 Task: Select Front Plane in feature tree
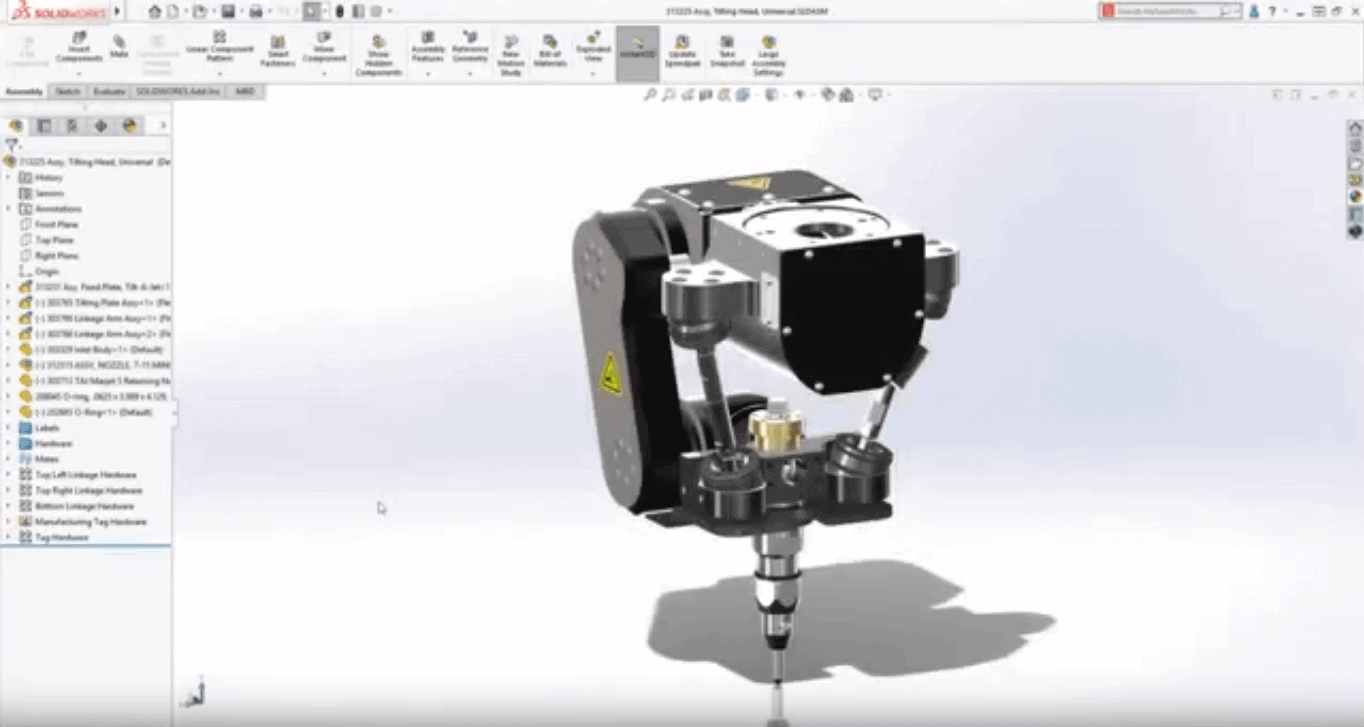coord(56,225)
